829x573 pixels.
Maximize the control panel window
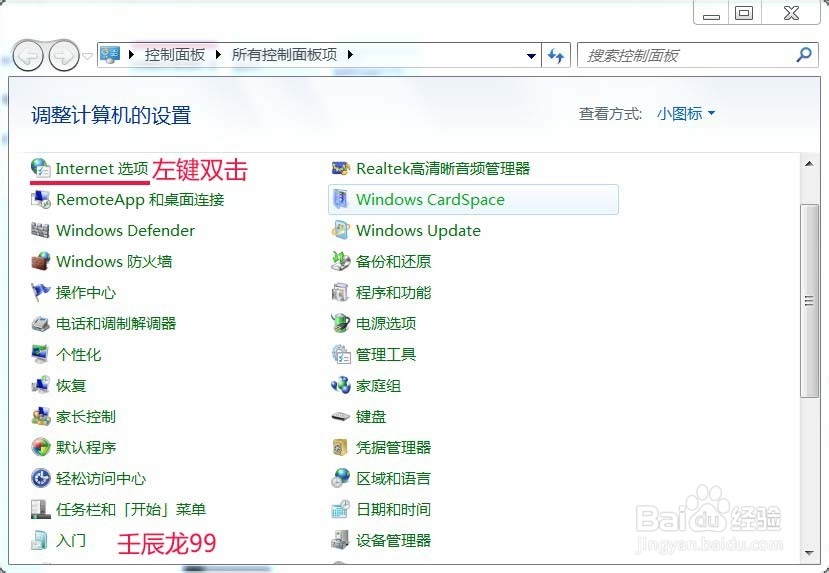744,13
